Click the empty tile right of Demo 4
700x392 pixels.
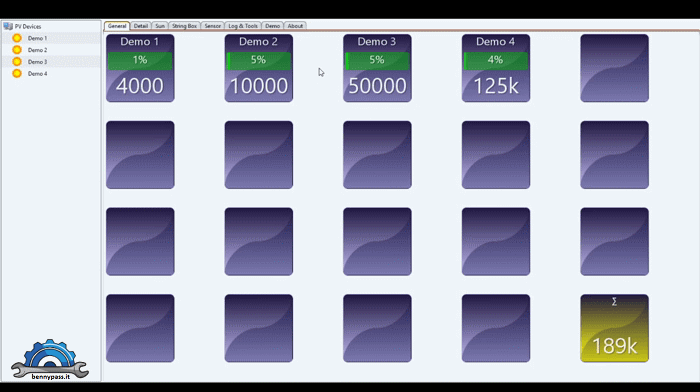(614, 68)
